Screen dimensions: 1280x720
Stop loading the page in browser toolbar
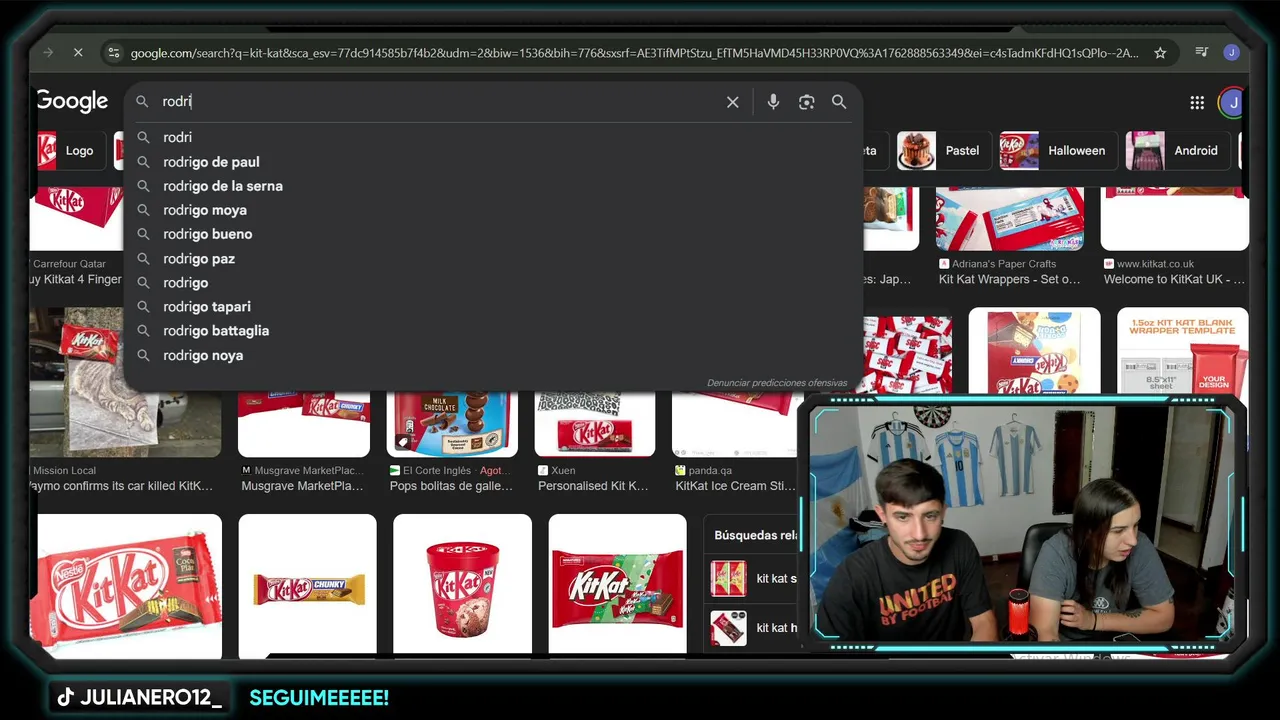[x=78, y=52]
